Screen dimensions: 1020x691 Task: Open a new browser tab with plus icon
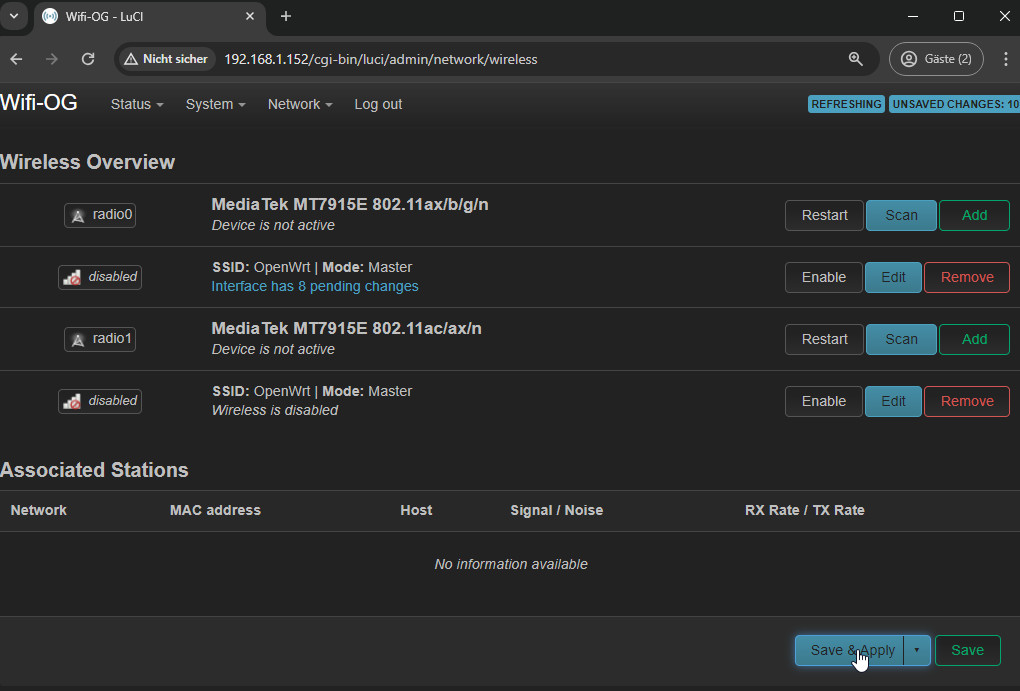pos(286,16)
